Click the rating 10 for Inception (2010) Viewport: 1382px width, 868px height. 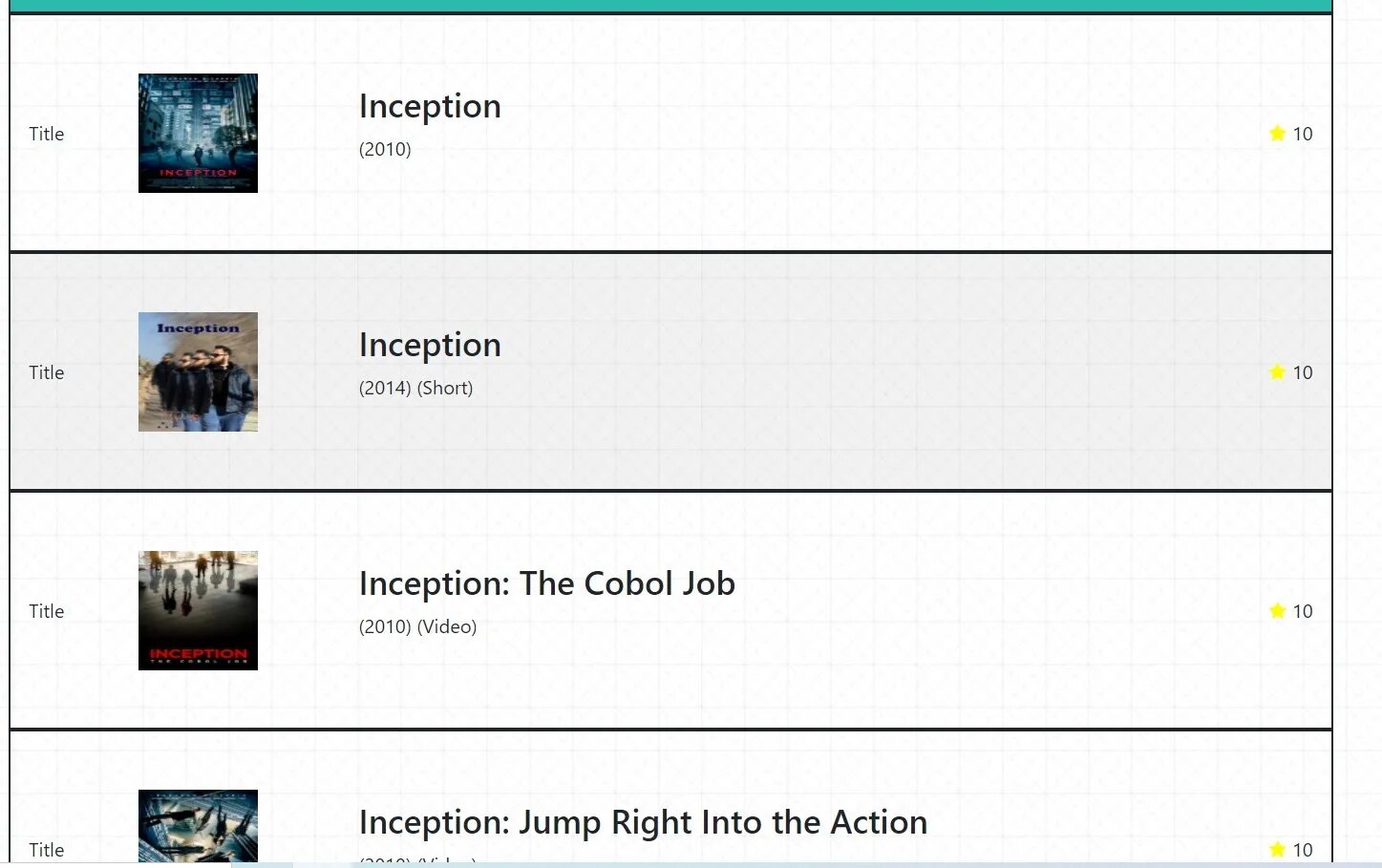coord(1303,134)
